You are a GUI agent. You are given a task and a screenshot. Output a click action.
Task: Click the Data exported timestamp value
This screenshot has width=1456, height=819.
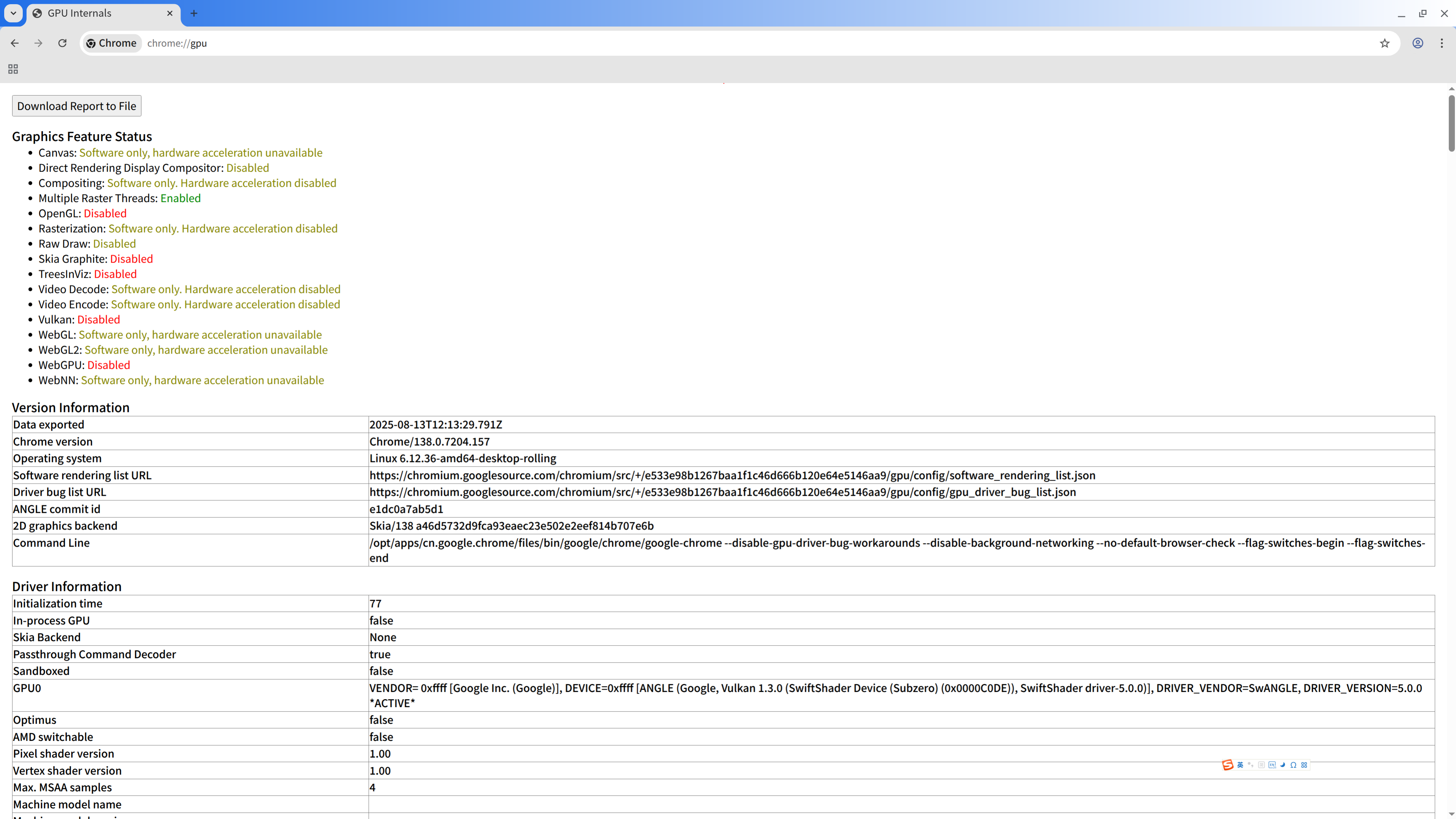(436, 424)
